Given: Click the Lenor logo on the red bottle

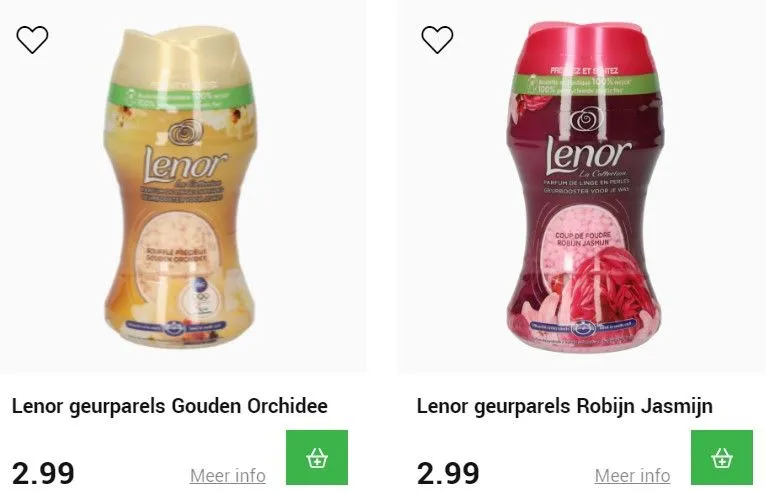Looking at the screenshot, I should click(x=588, y=155).
